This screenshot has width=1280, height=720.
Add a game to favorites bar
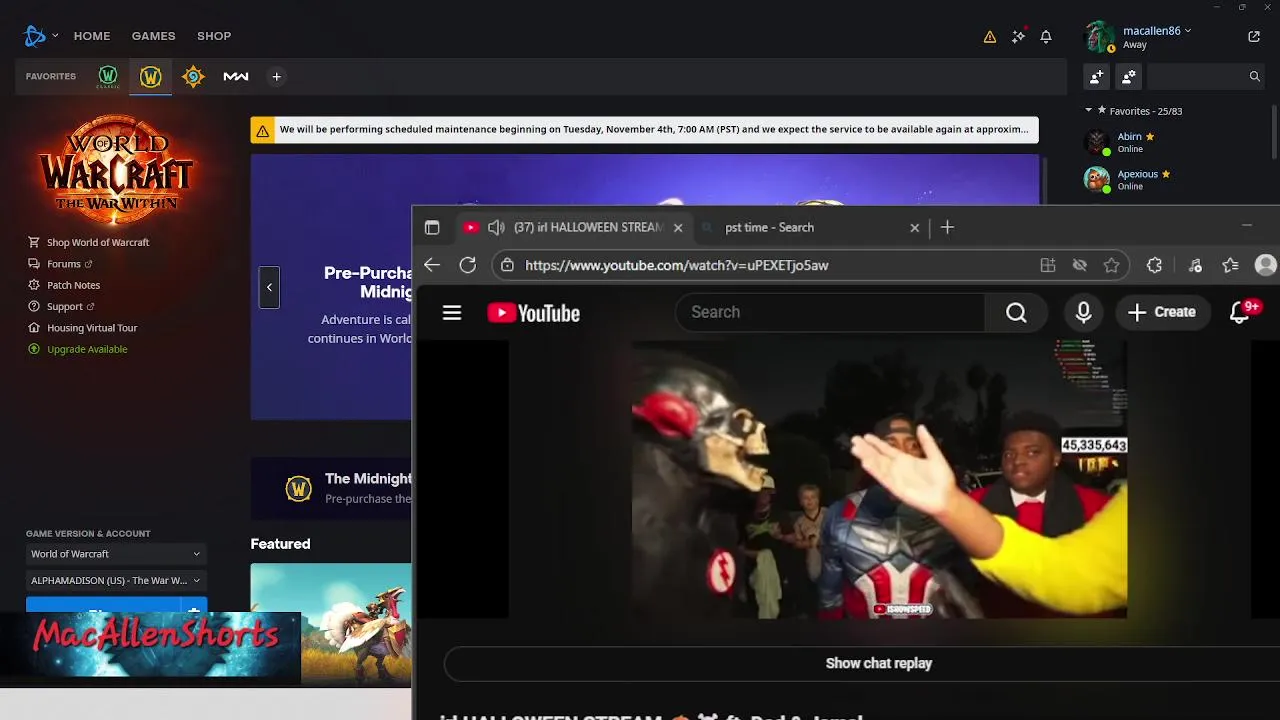click(277, 77)
